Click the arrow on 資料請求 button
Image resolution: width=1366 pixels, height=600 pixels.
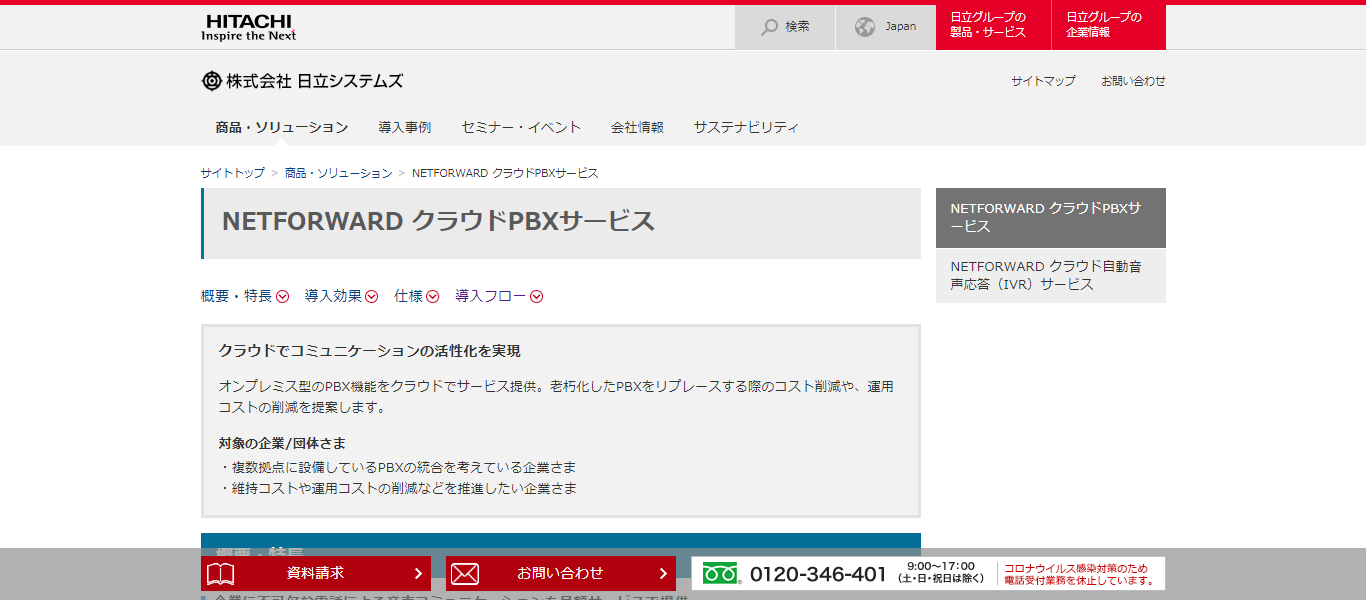pos(418,574)
